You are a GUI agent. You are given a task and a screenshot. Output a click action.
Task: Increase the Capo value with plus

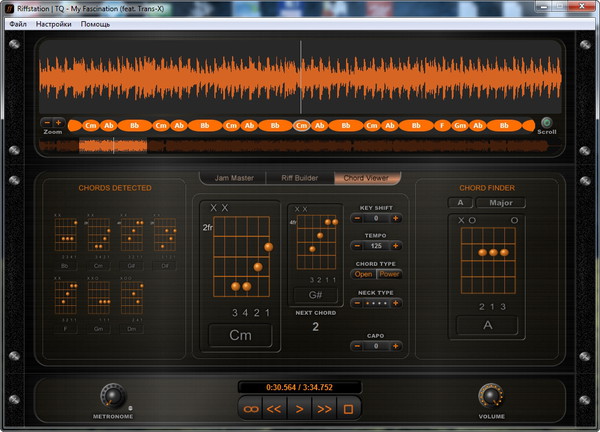coord(396,346)
